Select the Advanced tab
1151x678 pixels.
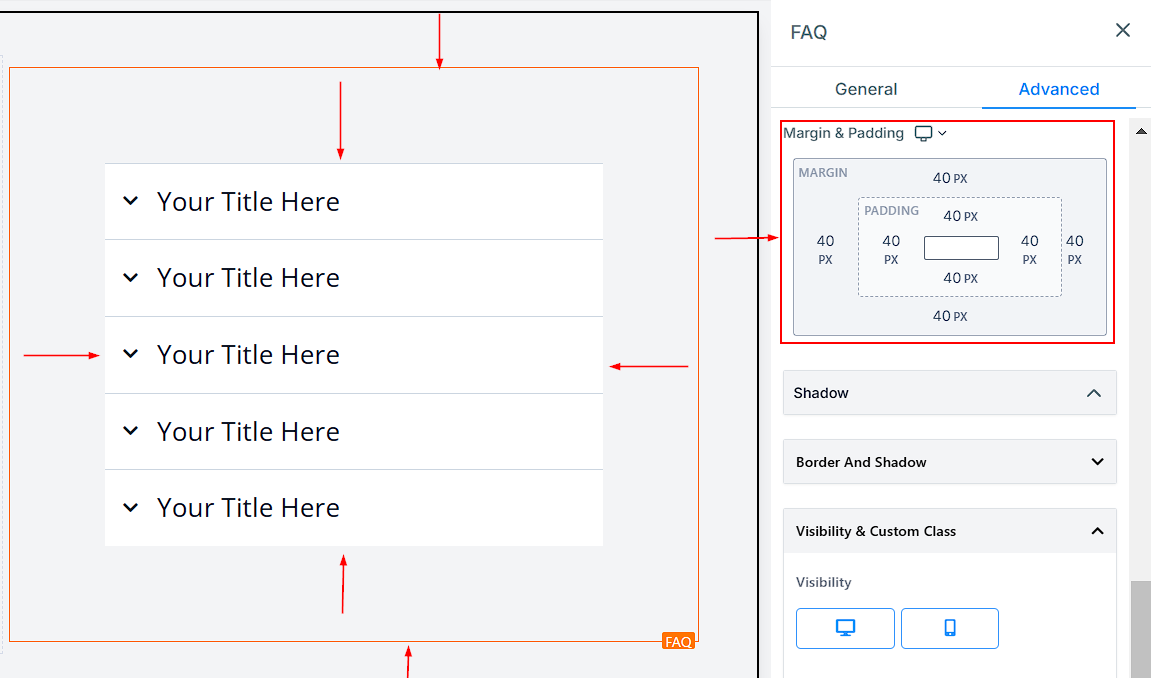(1058, 89)
